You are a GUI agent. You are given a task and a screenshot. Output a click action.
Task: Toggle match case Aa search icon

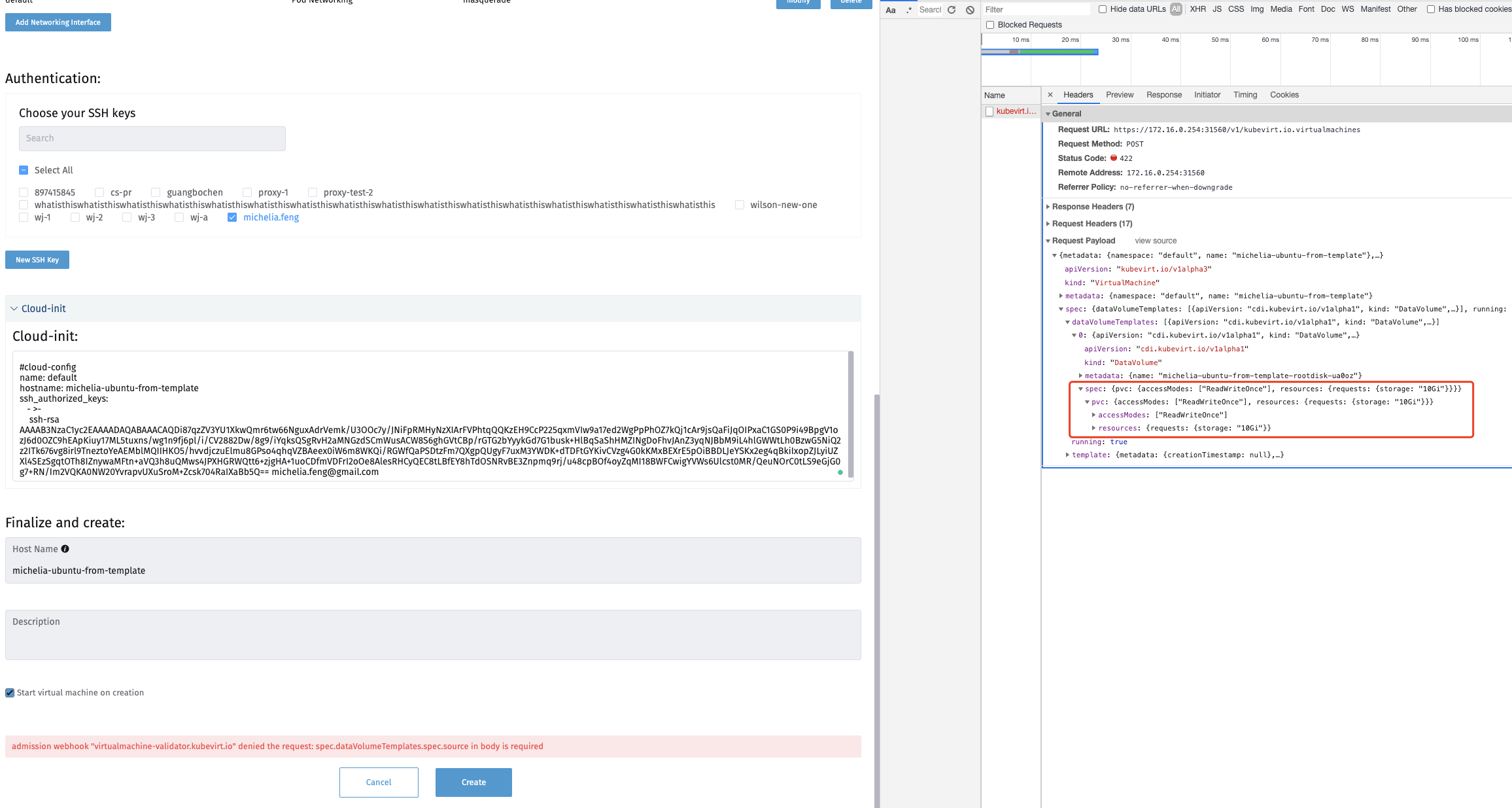(x=890, y=10)
